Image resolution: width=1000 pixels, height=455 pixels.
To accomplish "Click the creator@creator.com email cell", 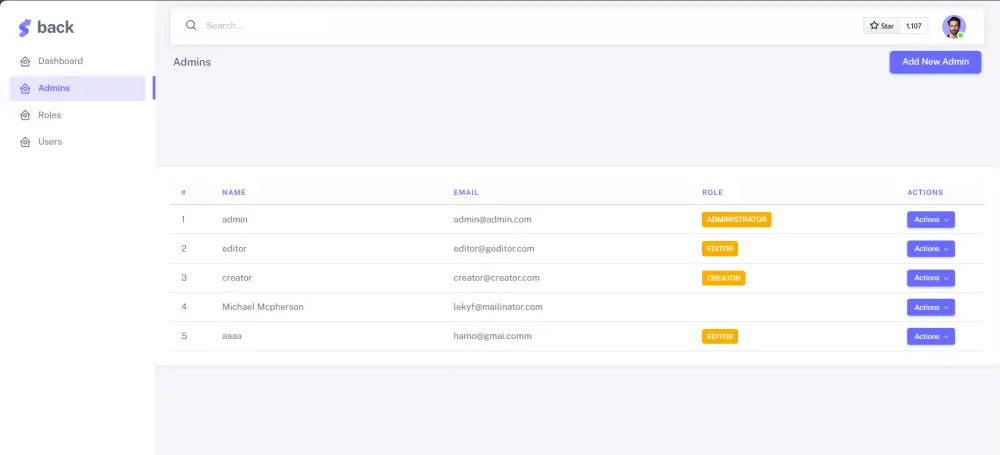I will click(496, 278).
